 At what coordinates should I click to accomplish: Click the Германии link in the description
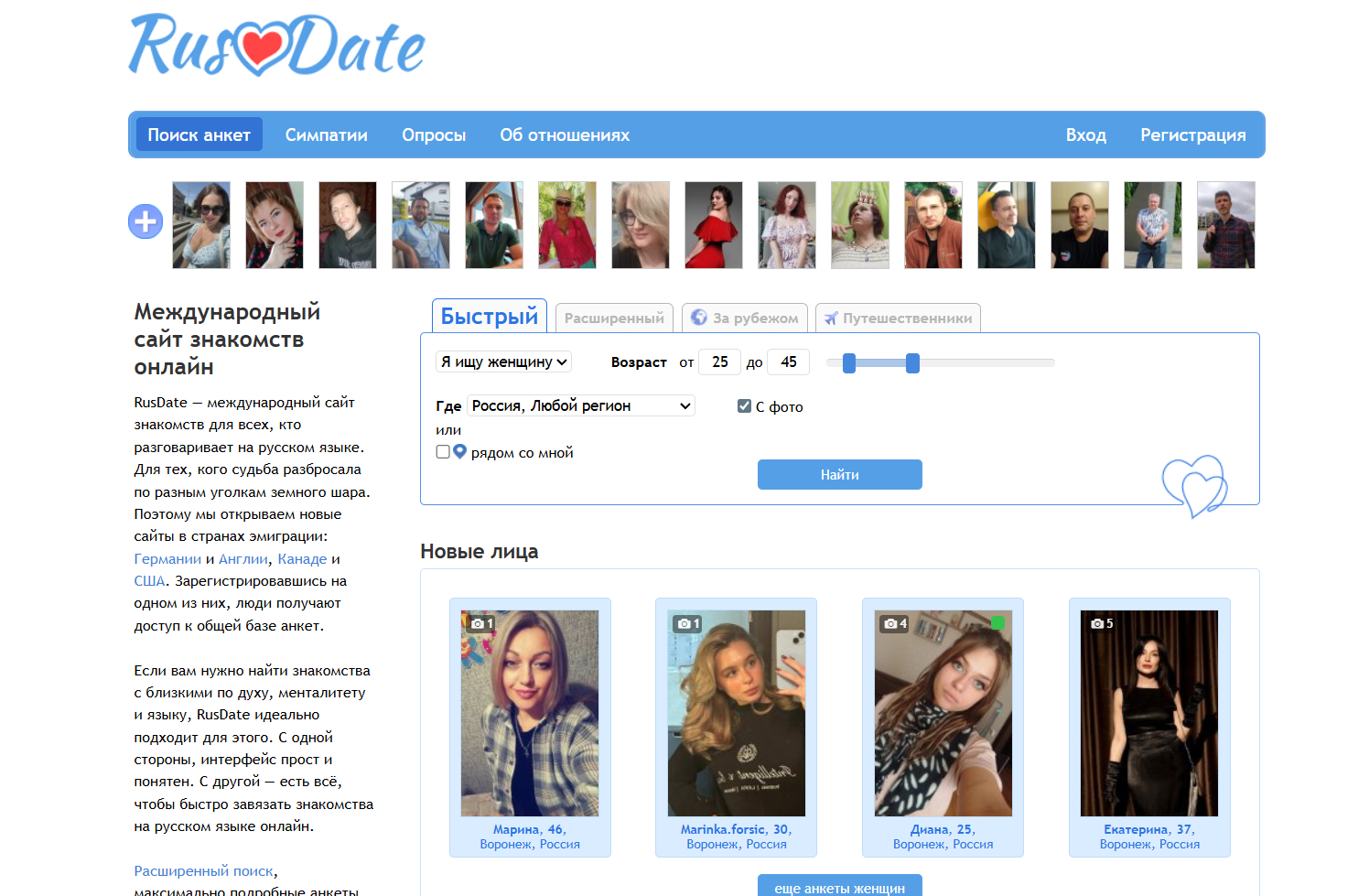tap(167, 558)
